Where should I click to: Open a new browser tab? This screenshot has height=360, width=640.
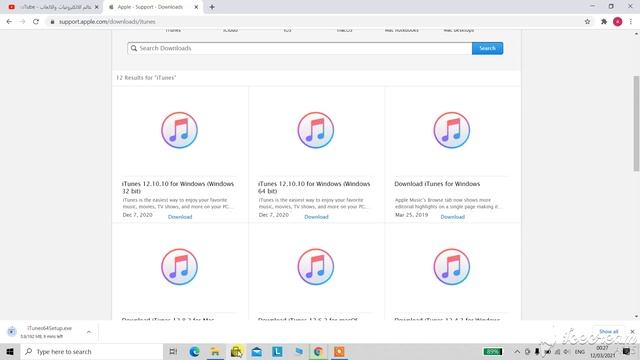212,7
